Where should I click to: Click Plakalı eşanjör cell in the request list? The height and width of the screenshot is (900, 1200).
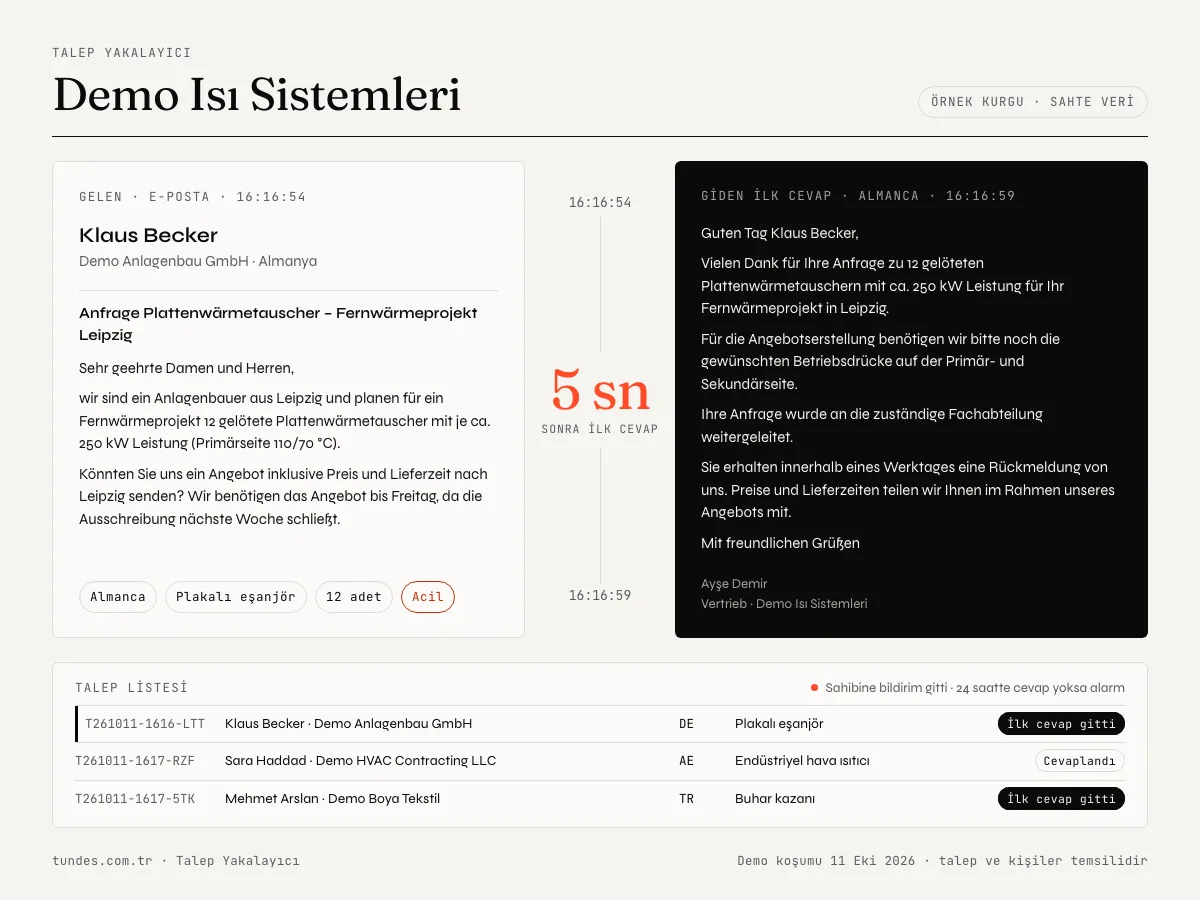779,724
